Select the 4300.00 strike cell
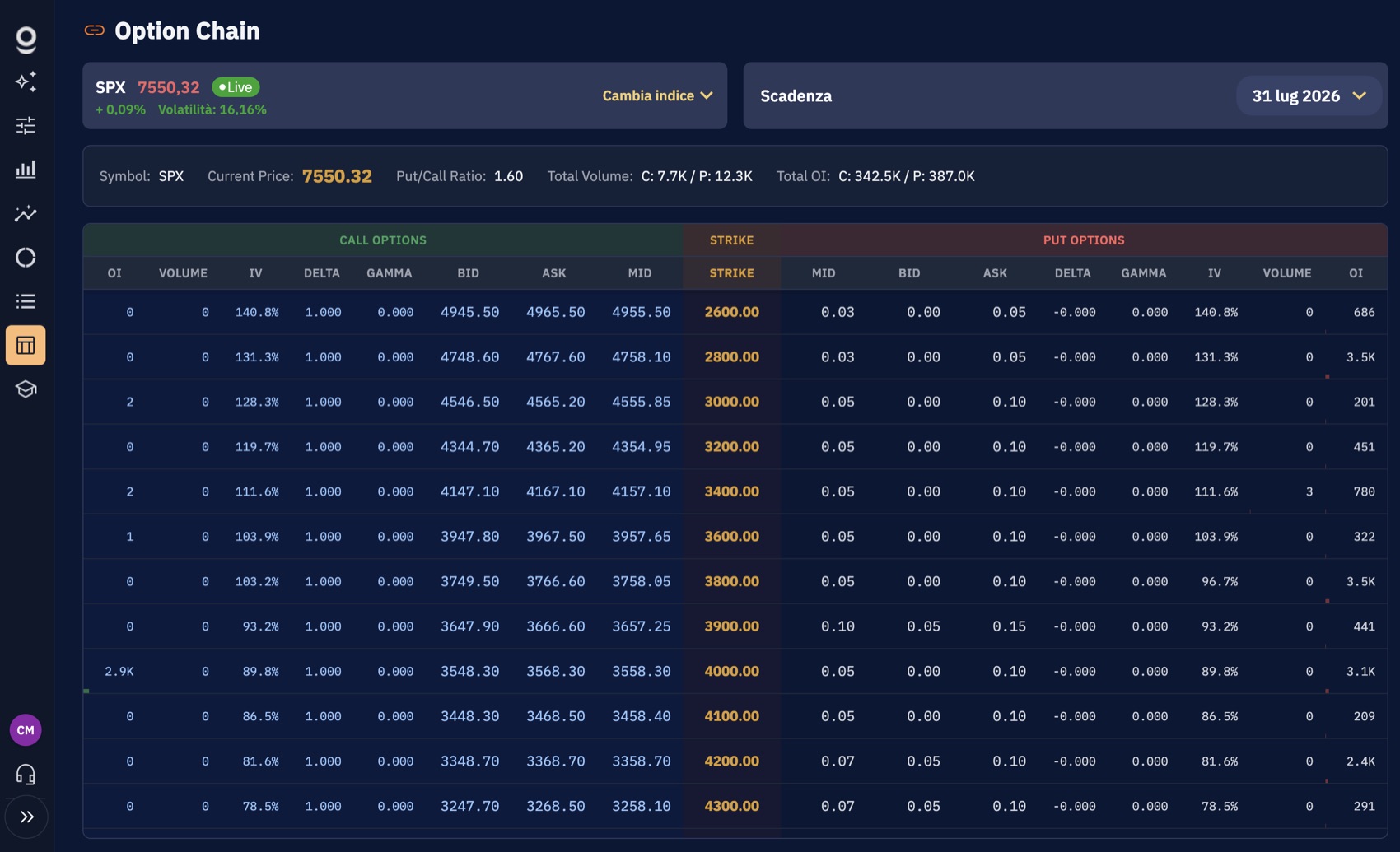Viewport: 1400px width, 852px height. pos(732,806)
